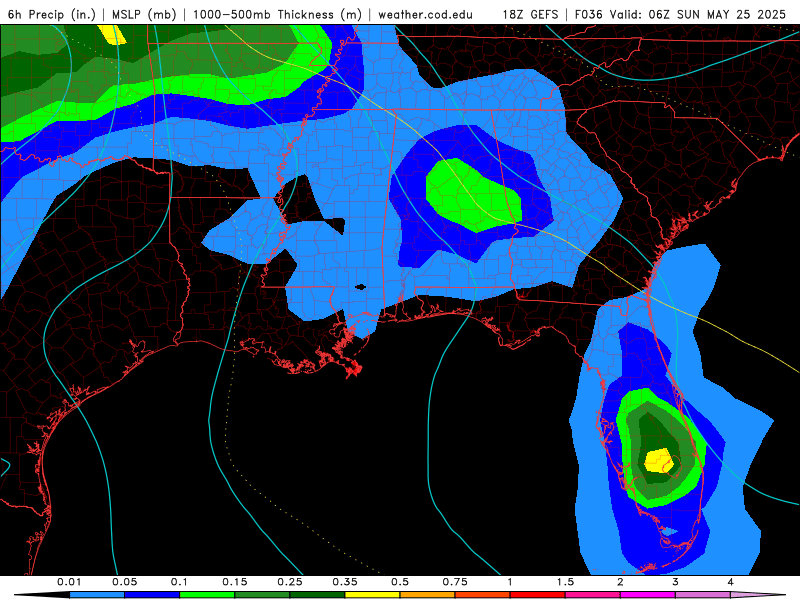Click the dark blue legend swatch after 0.05
The width and height of the screenshot is (800, 600).
pos(152,595)
